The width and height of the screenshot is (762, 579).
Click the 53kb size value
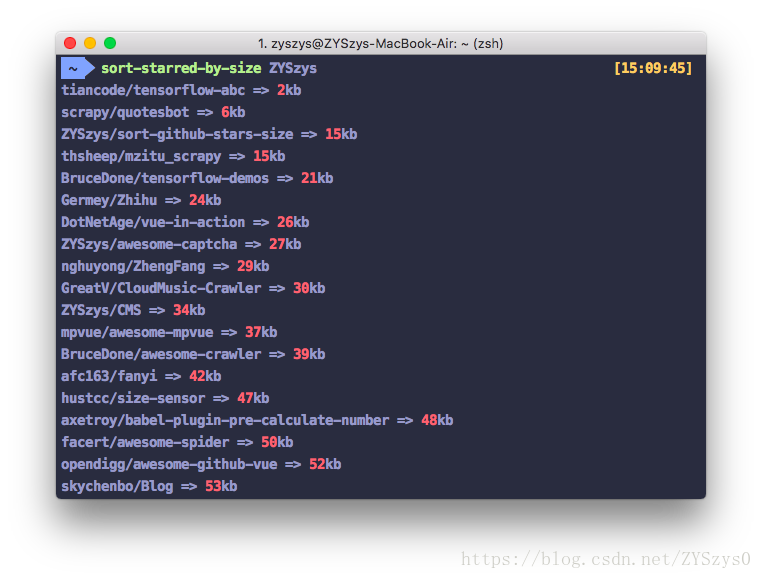point(221,486)
